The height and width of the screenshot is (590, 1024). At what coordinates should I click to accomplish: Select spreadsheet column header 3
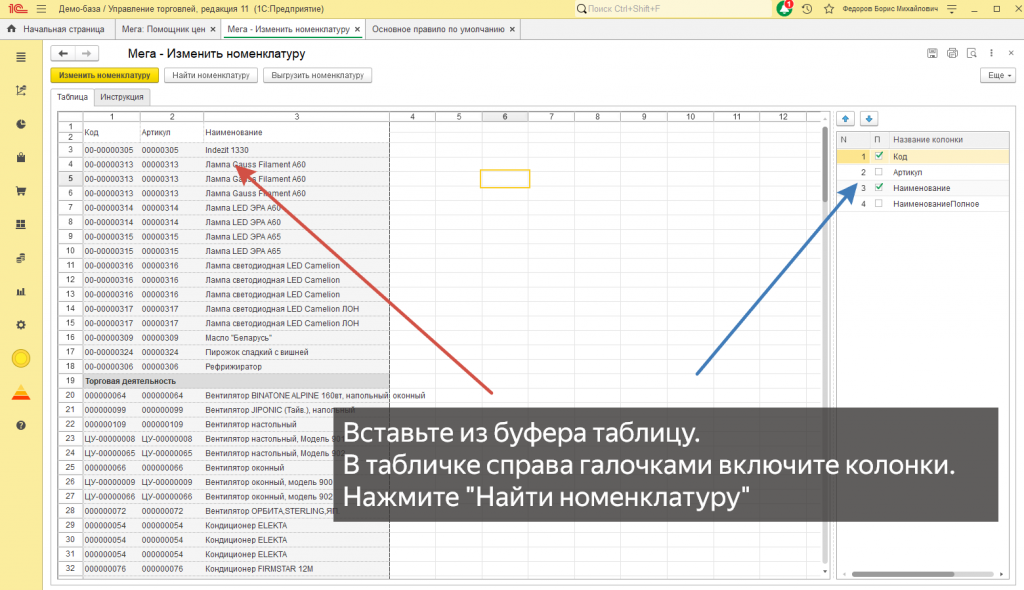pyautogui.click(x=296, y=116)
